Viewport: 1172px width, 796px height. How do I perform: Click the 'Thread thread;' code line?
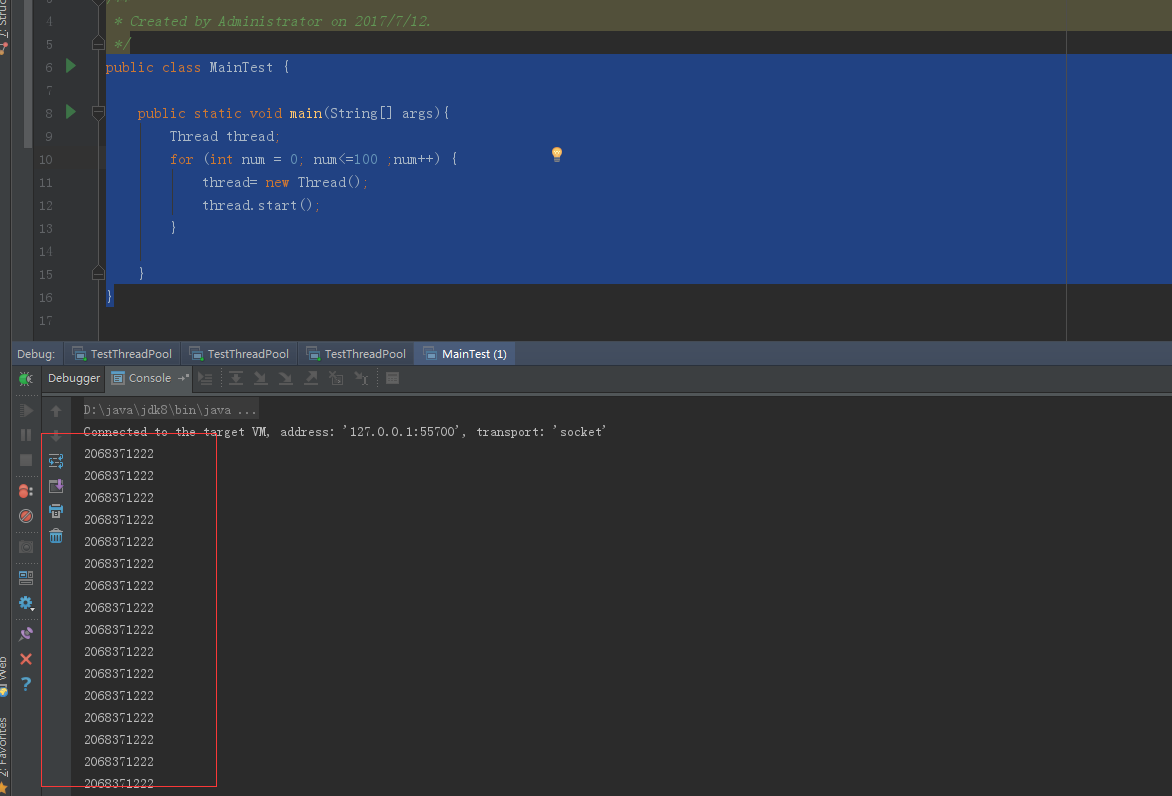pyautogui.click(x=224, y=137)
